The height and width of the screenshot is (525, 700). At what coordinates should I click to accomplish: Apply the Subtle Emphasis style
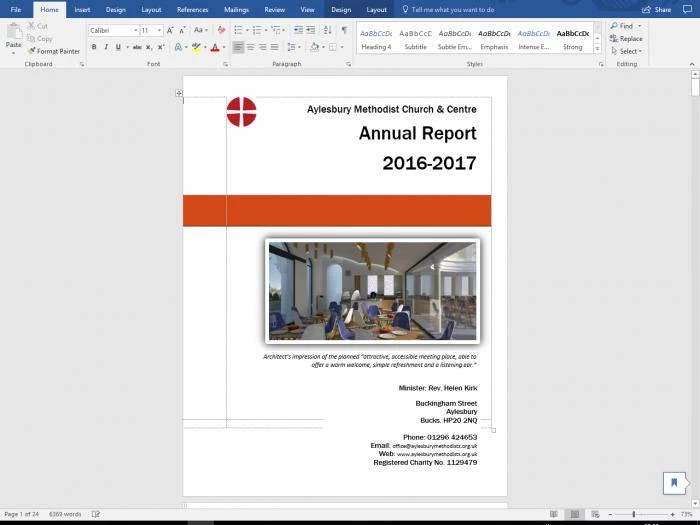coord(454,39)
